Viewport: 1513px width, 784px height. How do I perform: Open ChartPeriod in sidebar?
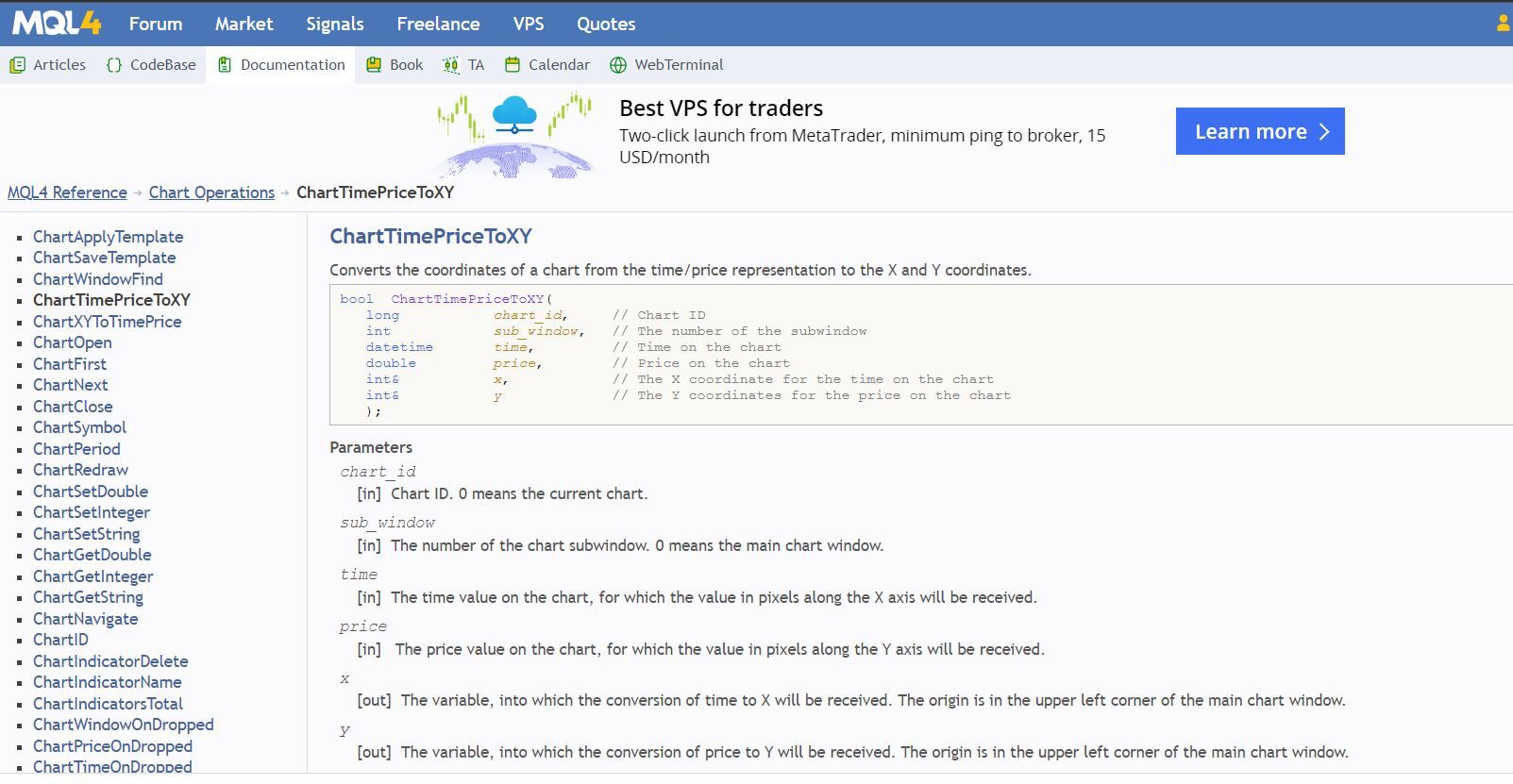tap(76, 449)
